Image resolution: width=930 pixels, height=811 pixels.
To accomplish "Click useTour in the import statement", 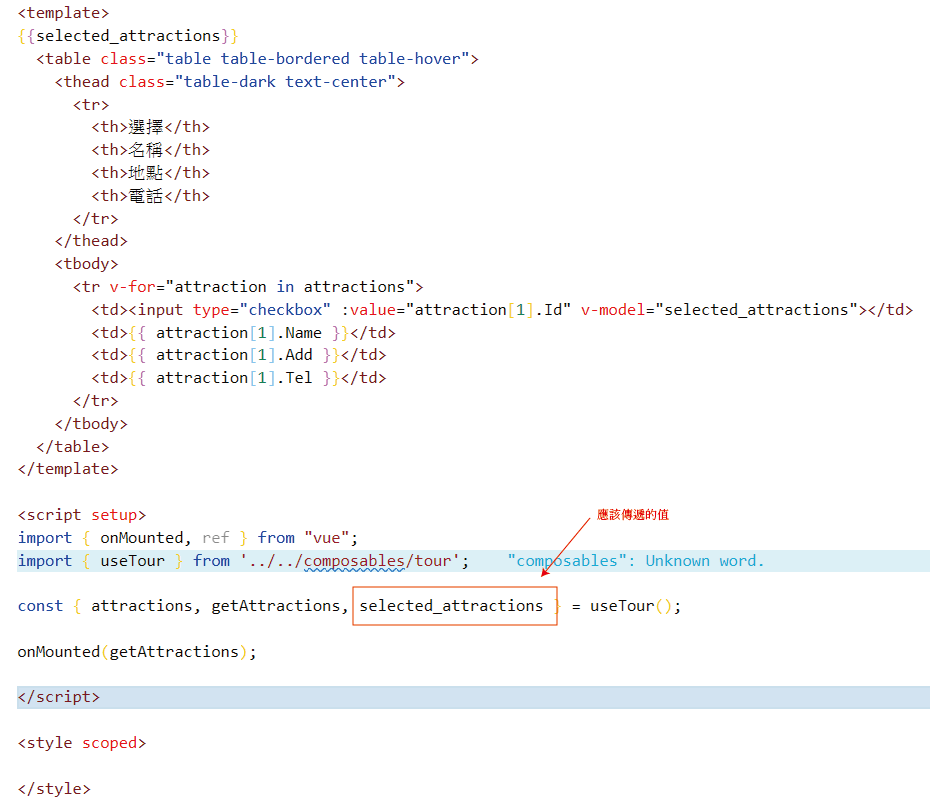I will click(x=133, y=561).
